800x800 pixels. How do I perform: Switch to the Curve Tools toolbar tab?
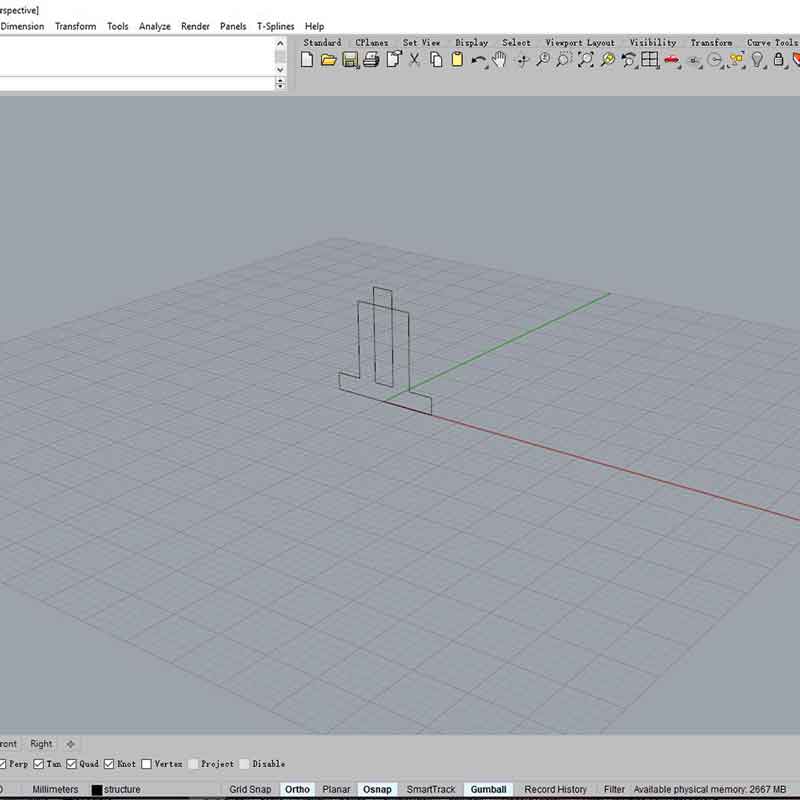(772, 42)
